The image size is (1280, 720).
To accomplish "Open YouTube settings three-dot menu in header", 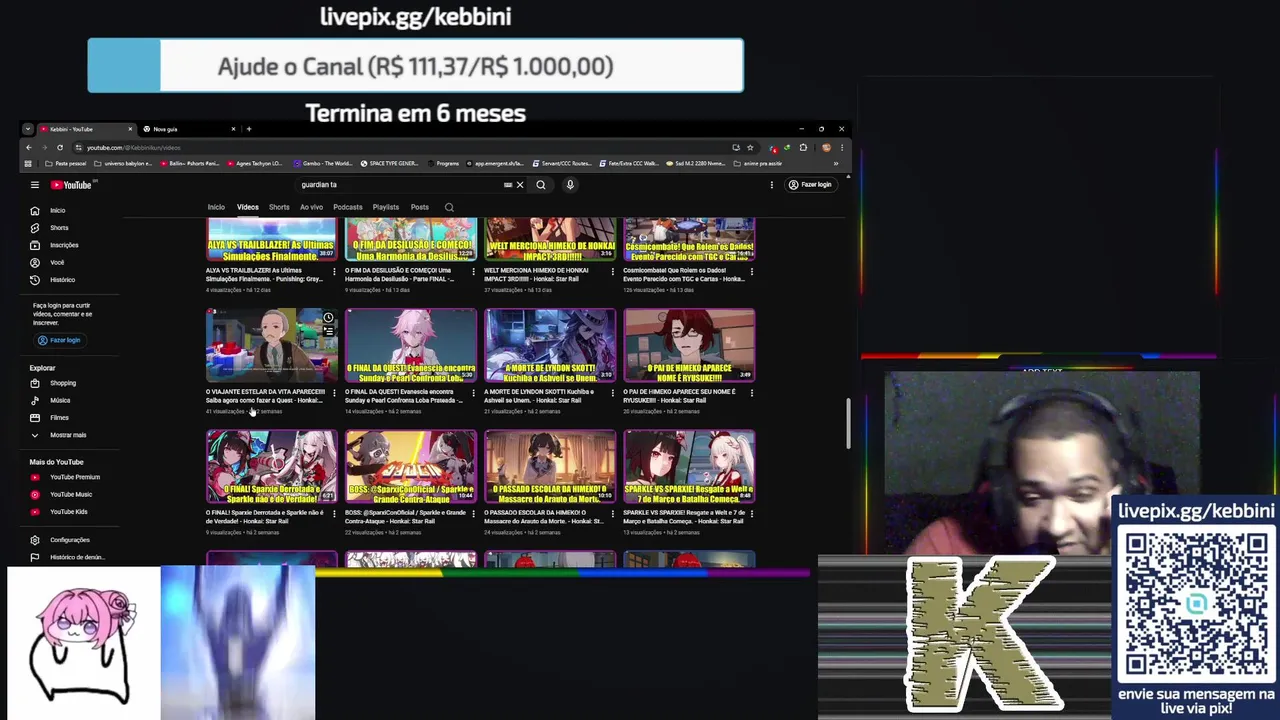I will pos(772,185).
